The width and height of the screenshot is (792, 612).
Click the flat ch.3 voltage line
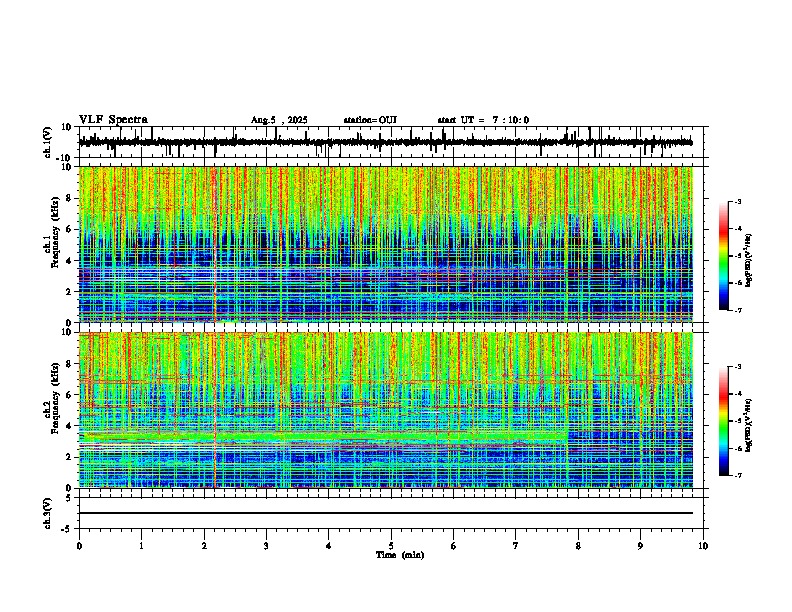point(385,513)
